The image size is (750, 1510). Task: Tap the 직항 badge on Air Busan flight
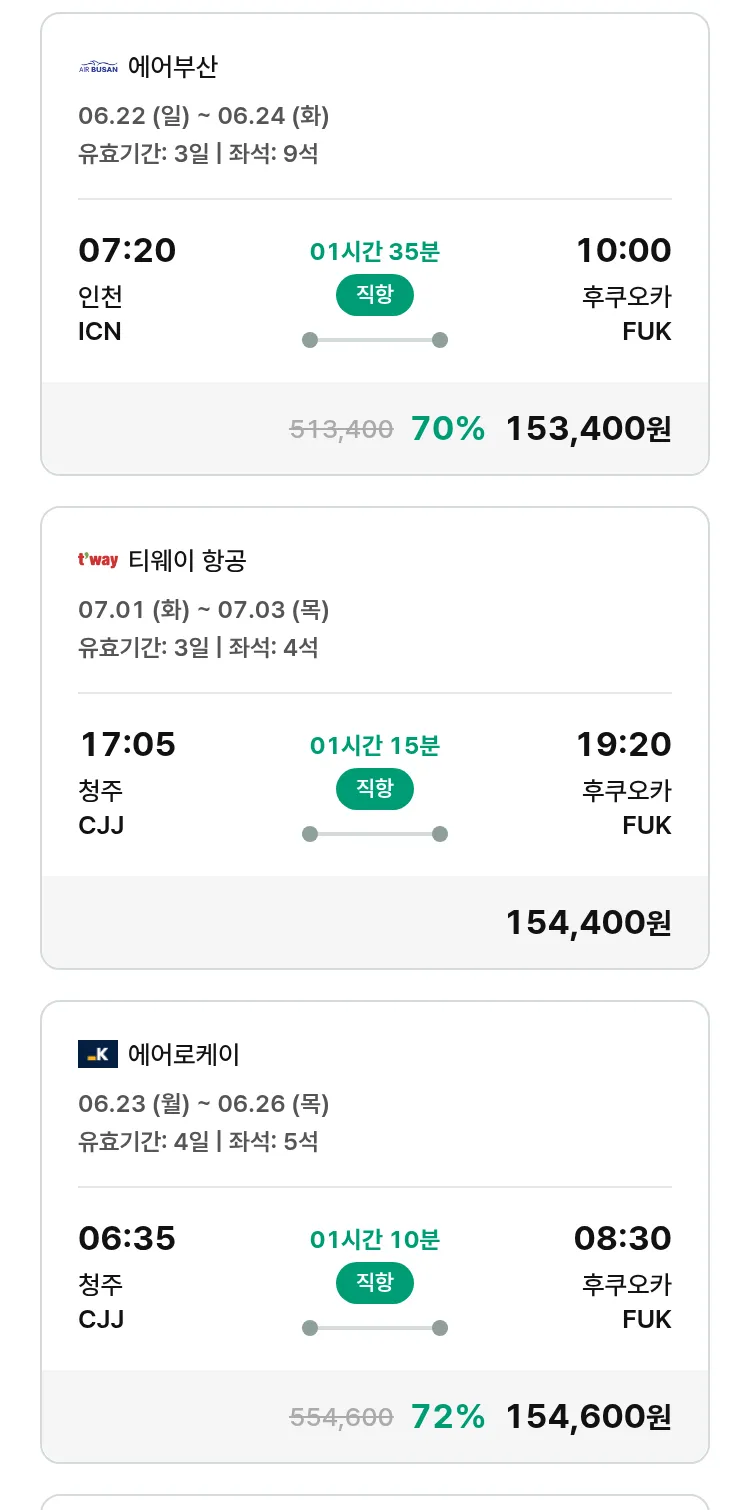pyautogui.click(x=375, y=295)
